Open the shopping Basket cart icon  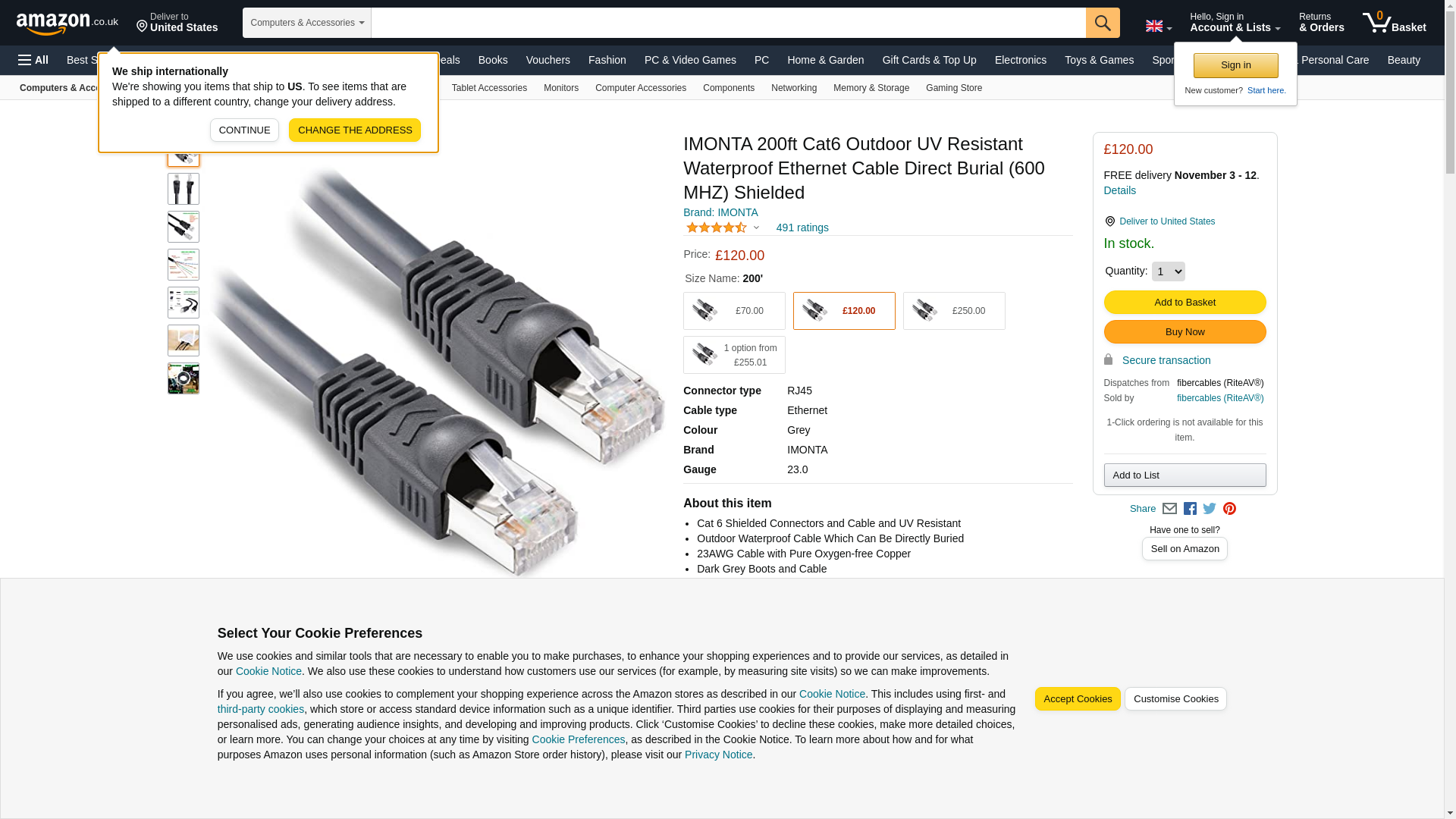click(1394, 23)
